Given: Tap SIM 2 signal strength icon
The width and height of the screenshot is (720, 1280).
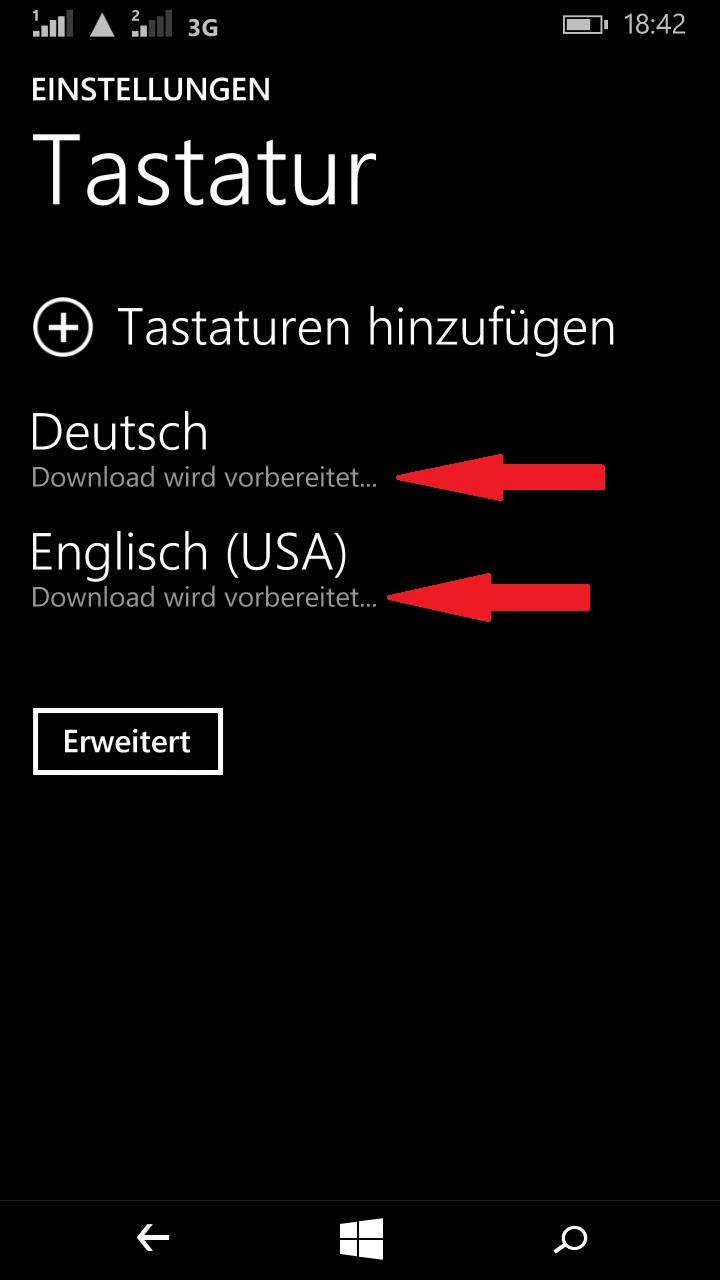Looking at the screenshot, I should click(x=151, y=24).
